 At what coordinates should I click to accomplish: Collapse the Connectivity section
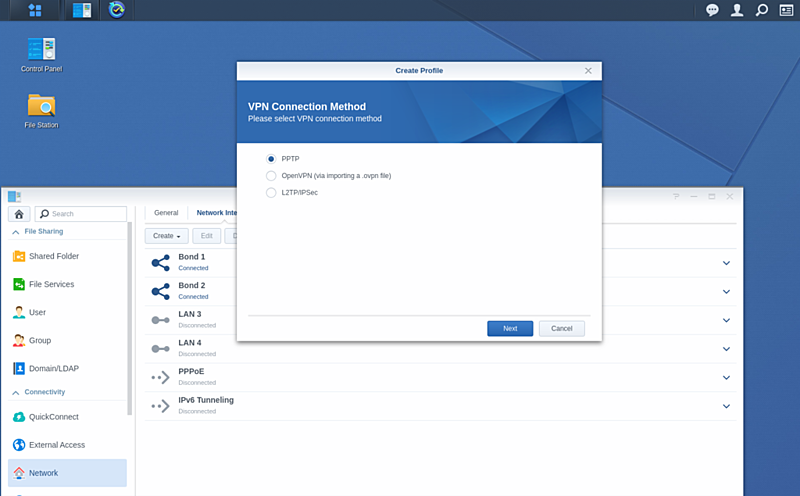(x=16, y=392)
